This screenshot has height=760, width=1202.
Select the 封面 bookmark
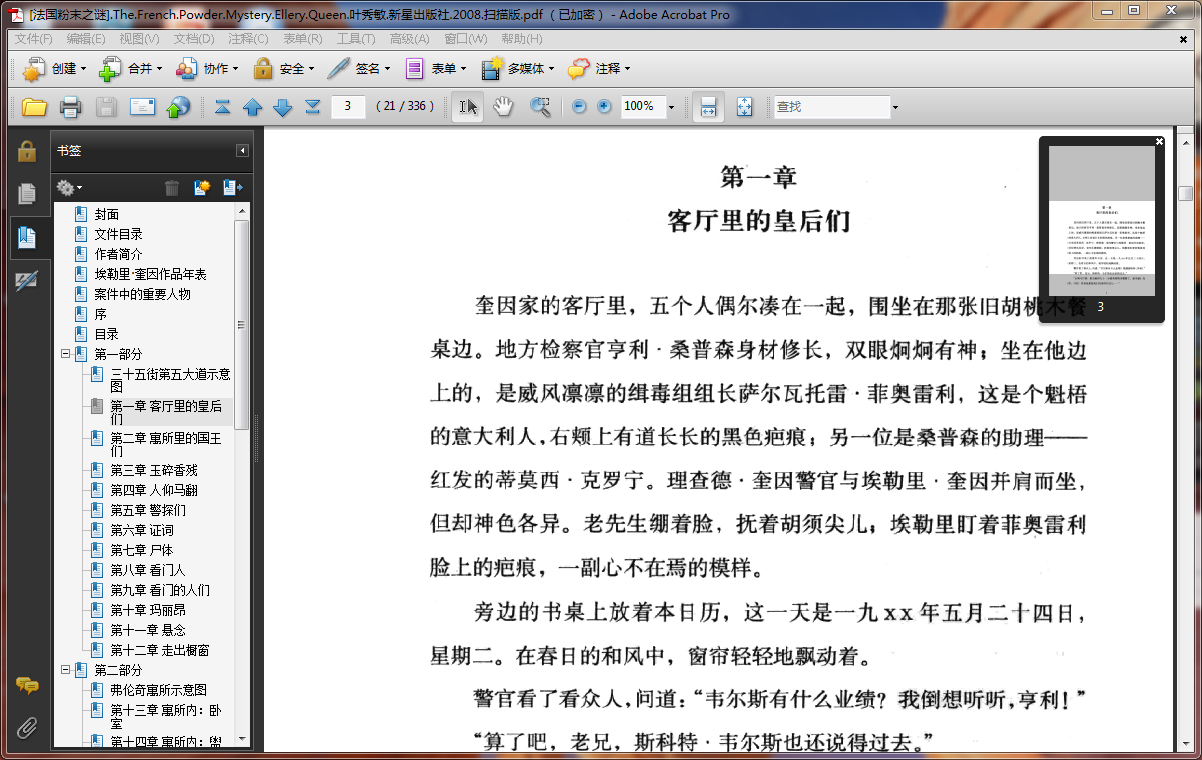coord(107,214)
